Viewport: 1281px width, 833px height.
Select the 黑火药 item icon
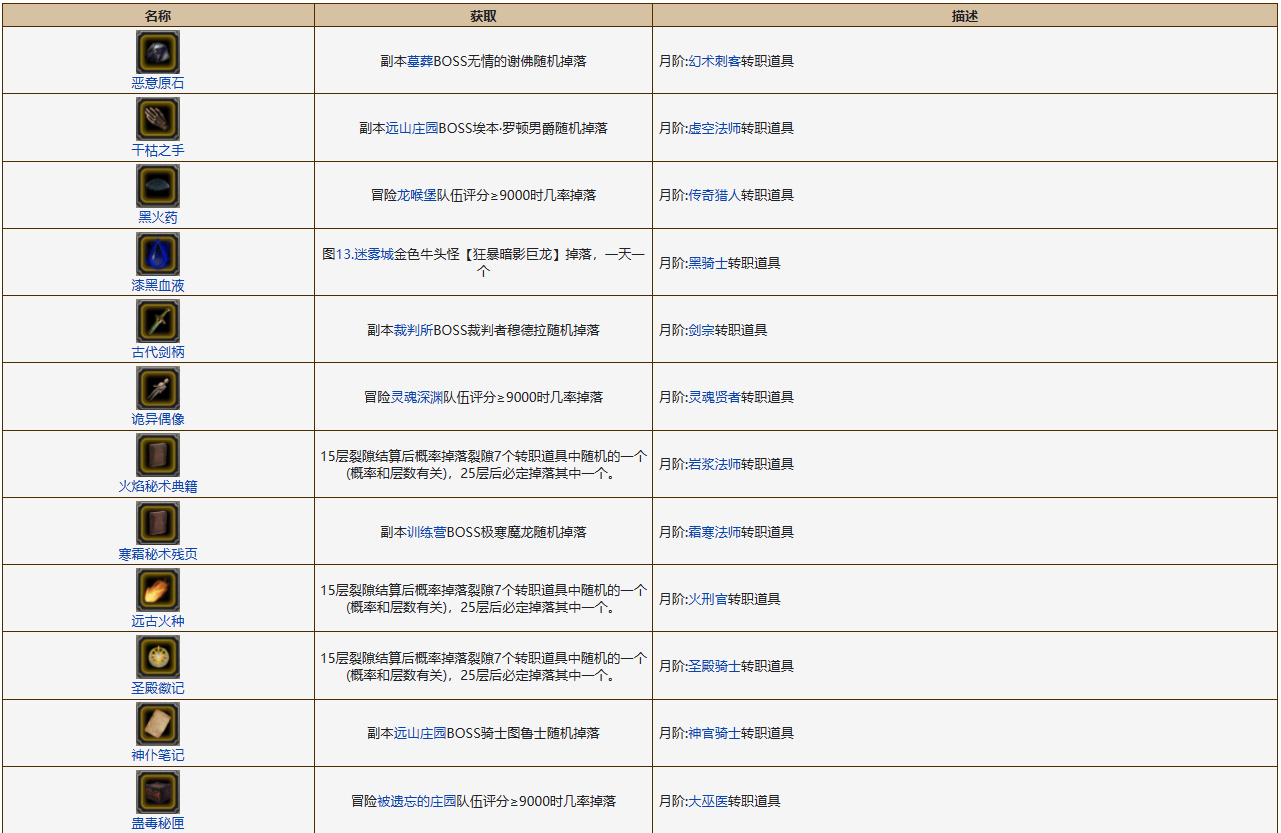[158, 186]
